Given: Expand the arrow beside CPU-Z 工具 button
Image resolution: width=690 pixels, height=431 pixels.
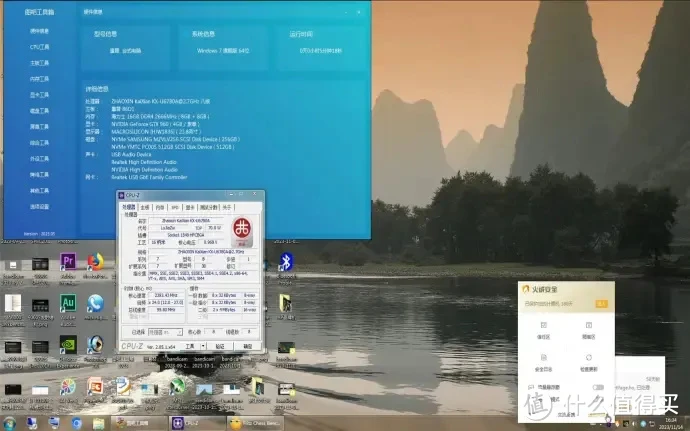Looking at the screenshot, I should [x=203, y=346].
